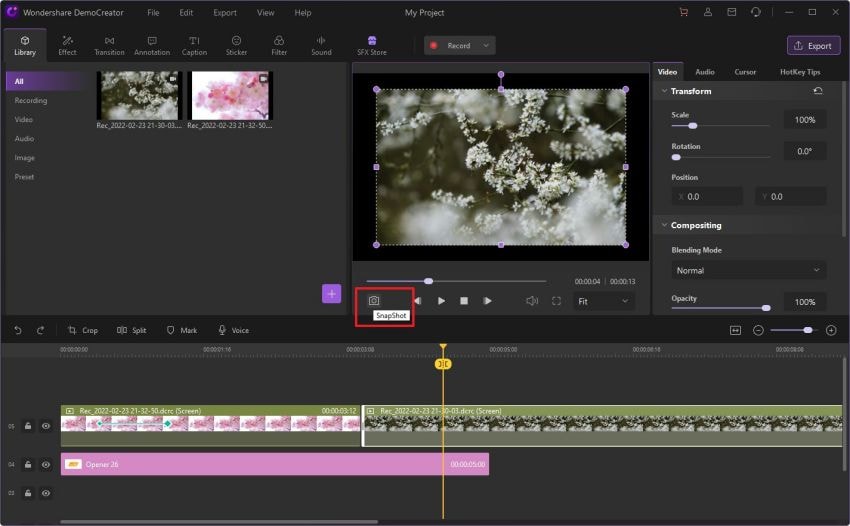Open the Export menu
850x526 pixels.
coord(225,12)
